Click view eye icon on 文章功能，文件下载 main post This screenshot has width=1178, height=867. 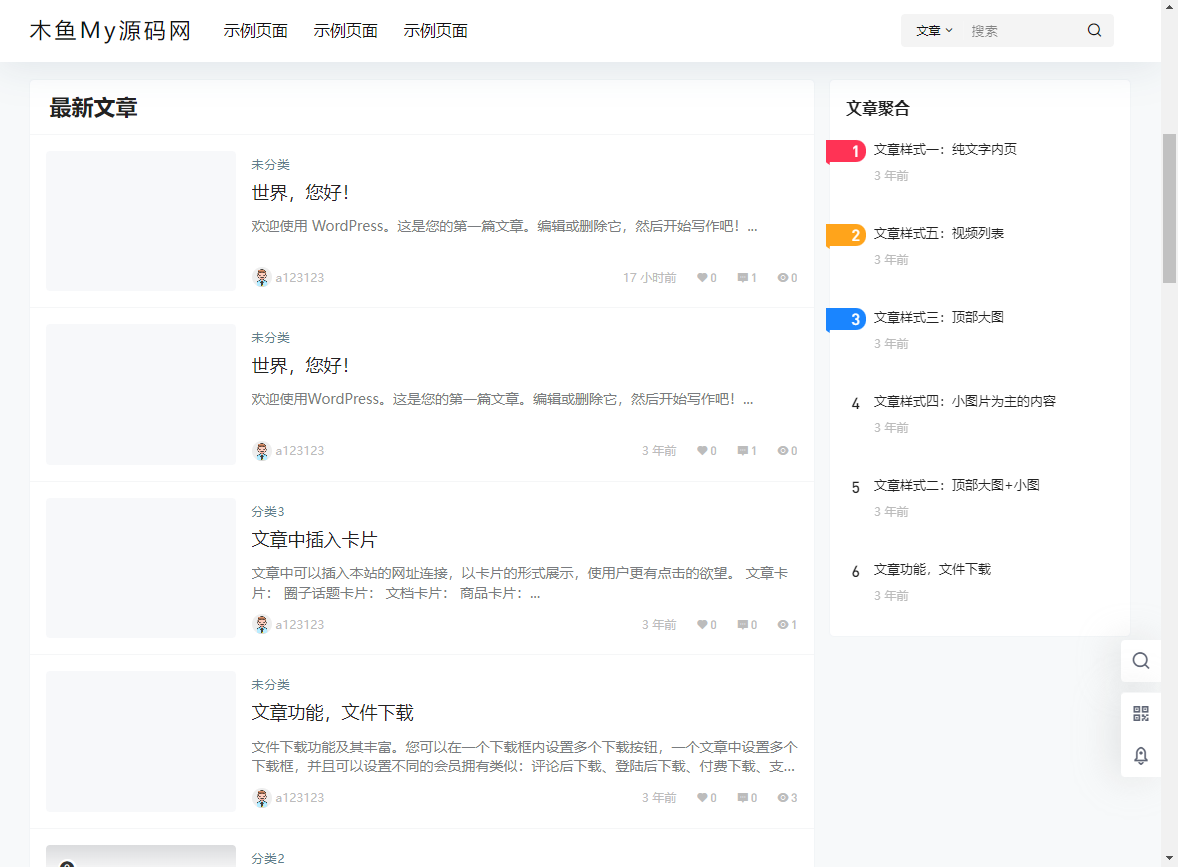click(782, 797)
